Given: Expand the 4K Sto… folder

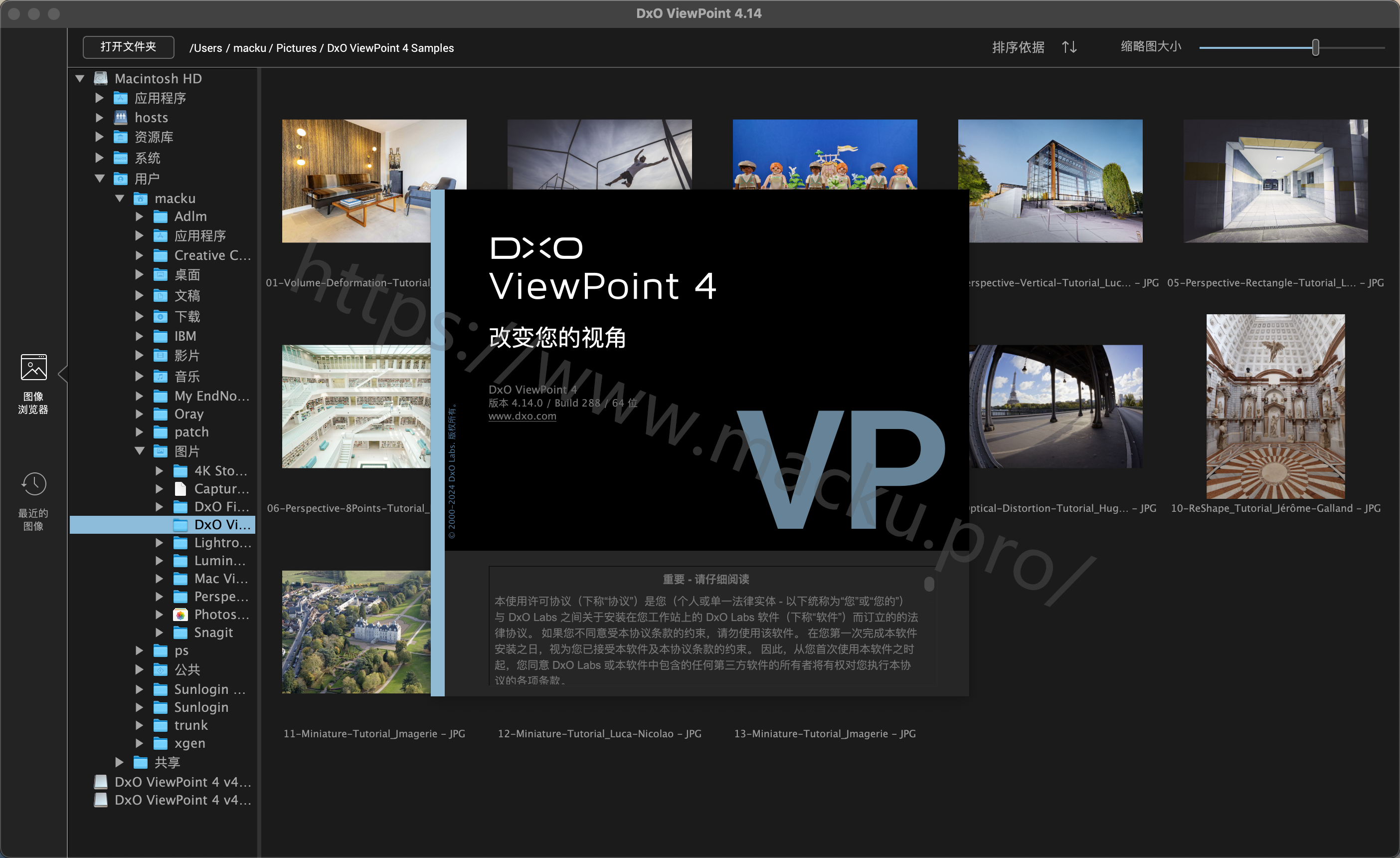Looking at the screenshot, I should click(x=160, y=471).
